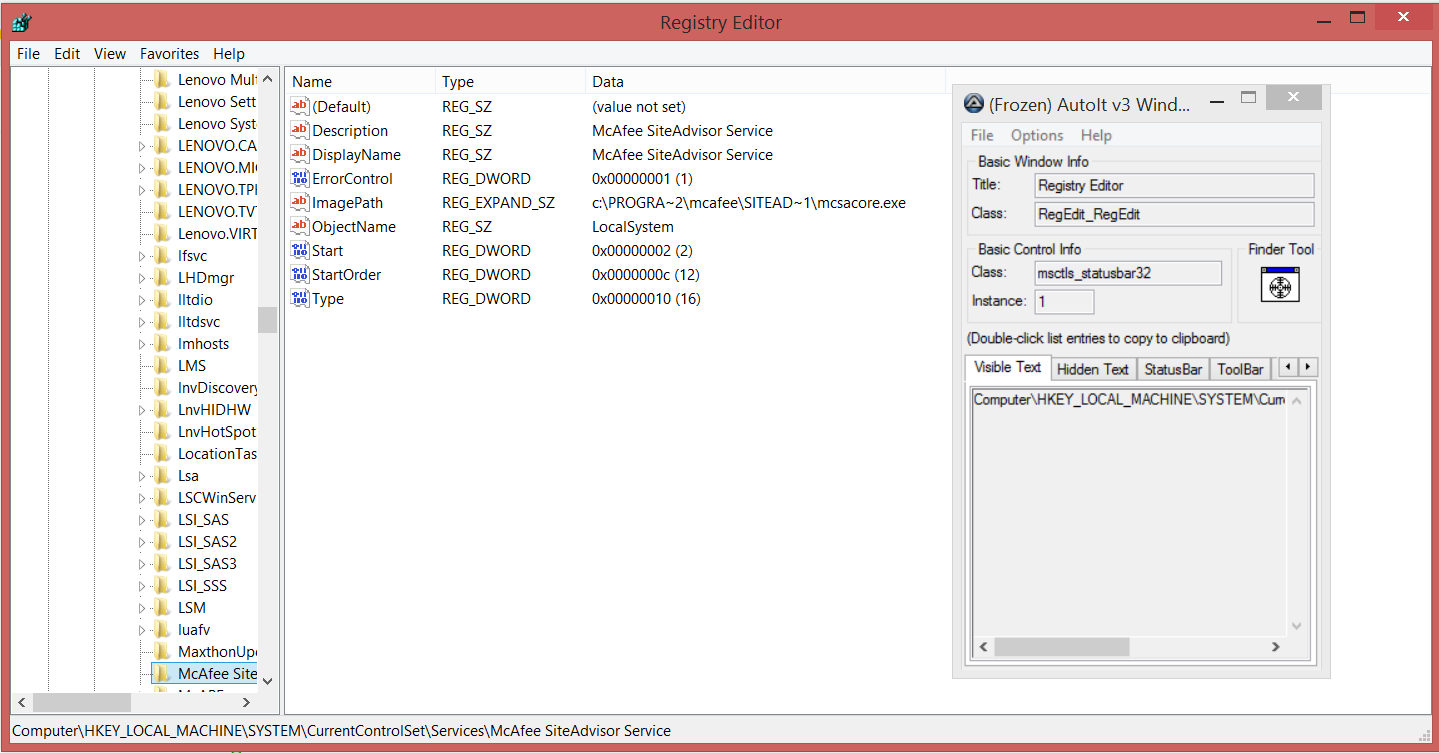Click the DWORD icon beside Type value
Image resolution: width=1439 pixels, height=753 pixels.
(300, 298)
